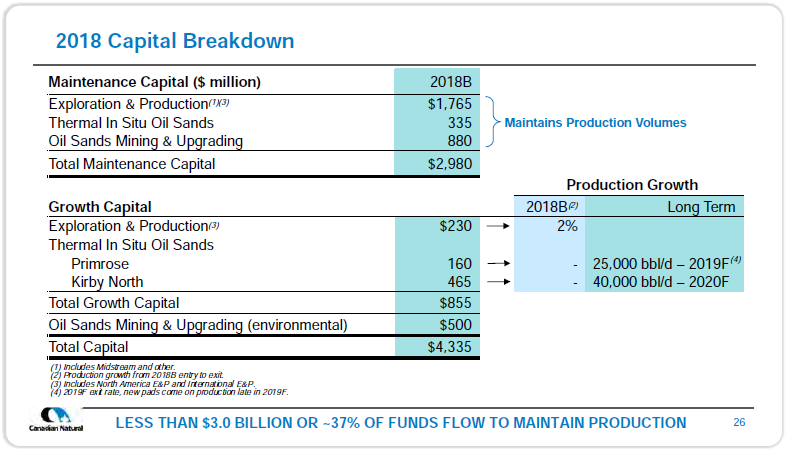The image size is (792, 452).
Task: Select the '$230' growth capital value
Action: pyautogui.click(x=456, y=226)
